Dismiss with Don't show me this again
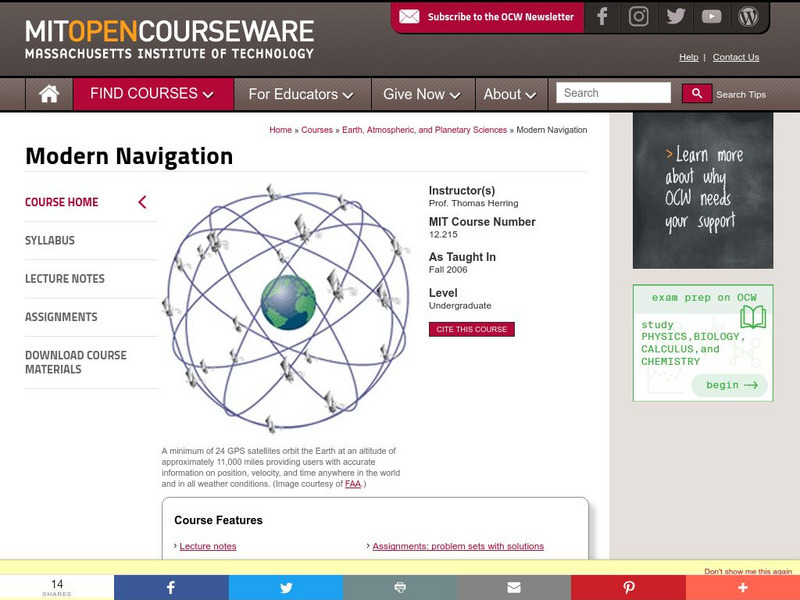The height and width of the screenshot is (600, 800). 748,571
